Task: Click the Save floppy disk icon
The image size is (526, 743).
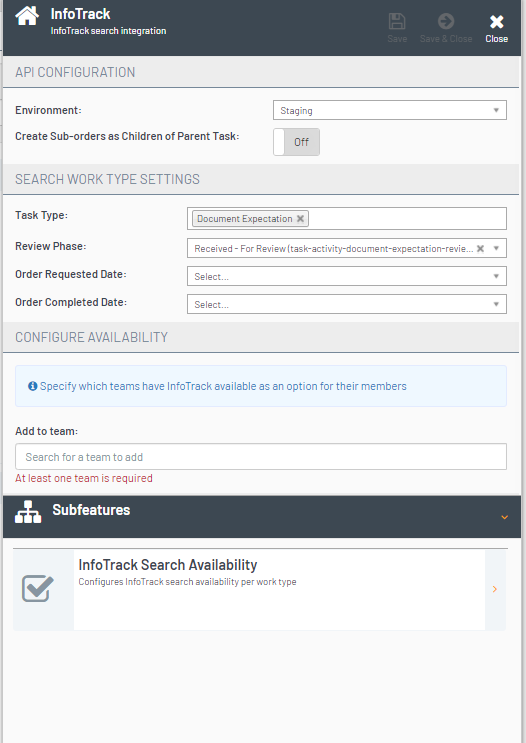Action: [397, 21]
